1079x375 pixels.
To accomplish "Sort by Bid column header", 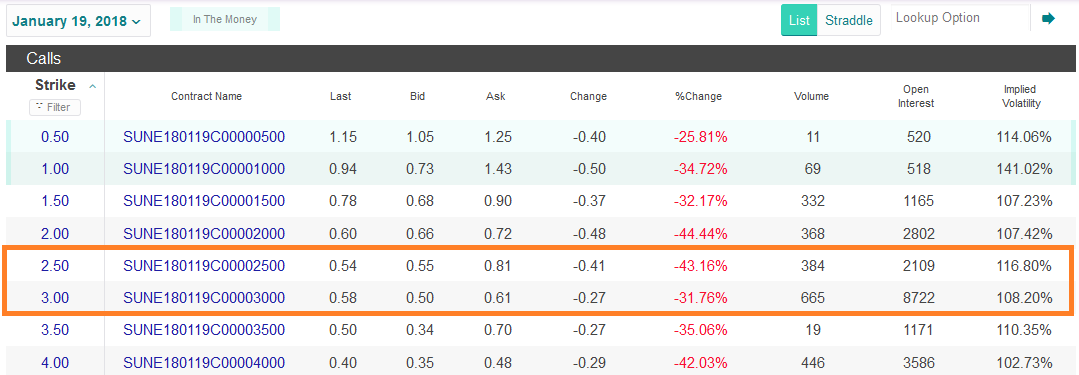I will 418,96.
